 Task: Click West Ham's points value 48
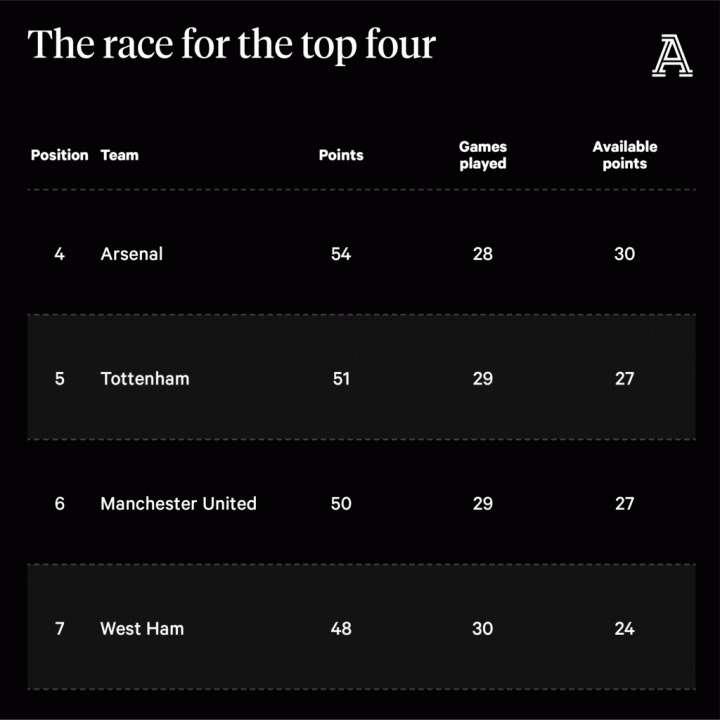[341, 629]
